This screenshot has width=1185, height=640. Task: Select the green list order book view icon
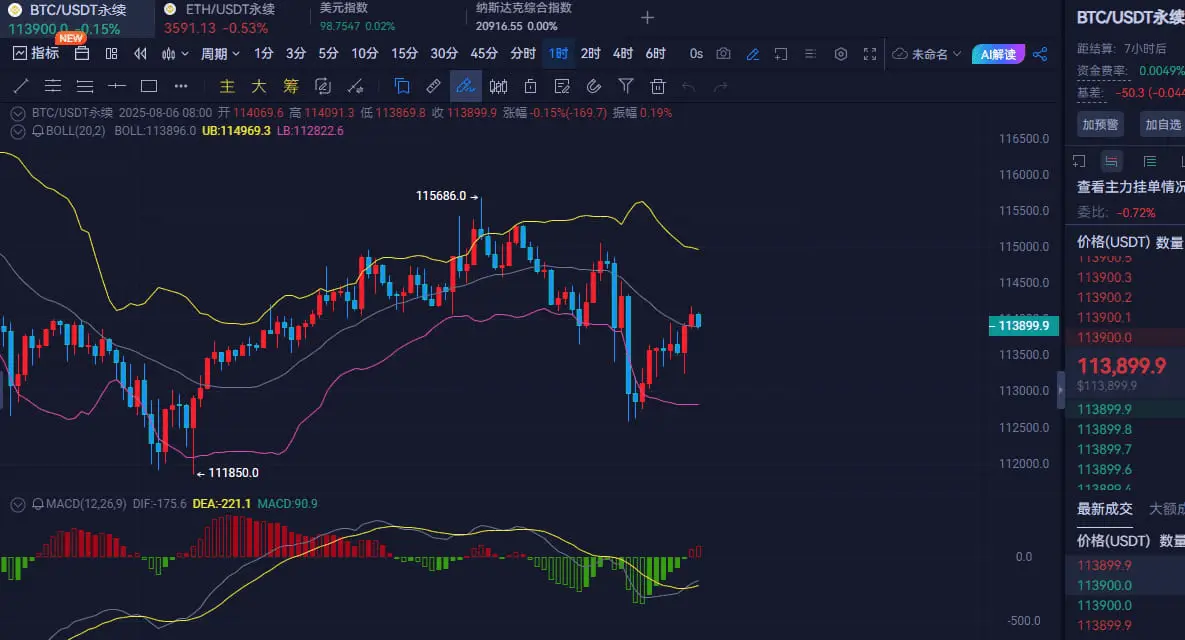(x=1150, y=161)
